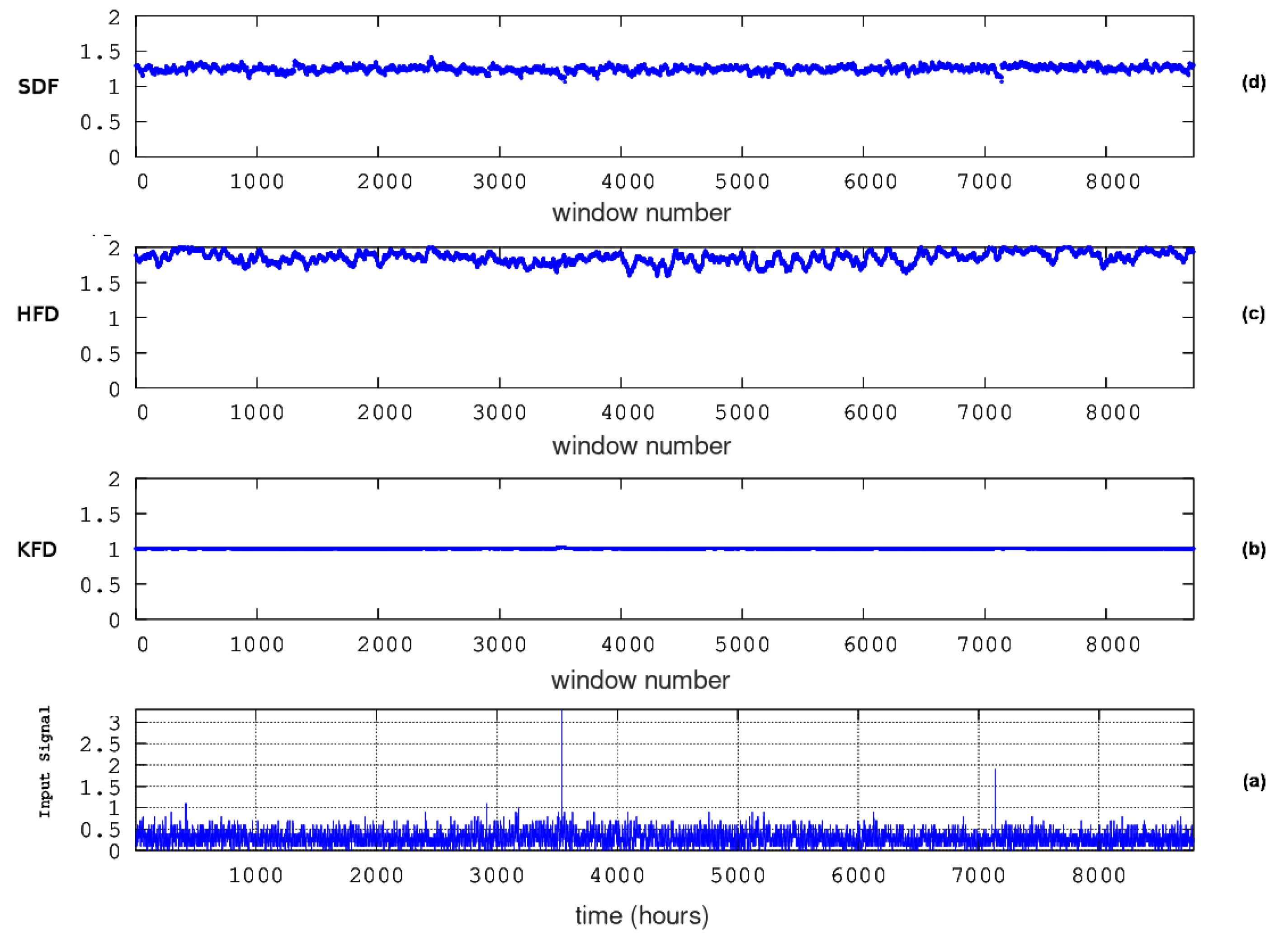Click the flat KFD line near value 1
This screenshot has width=1284, height=952.
(x=634, y=549)
